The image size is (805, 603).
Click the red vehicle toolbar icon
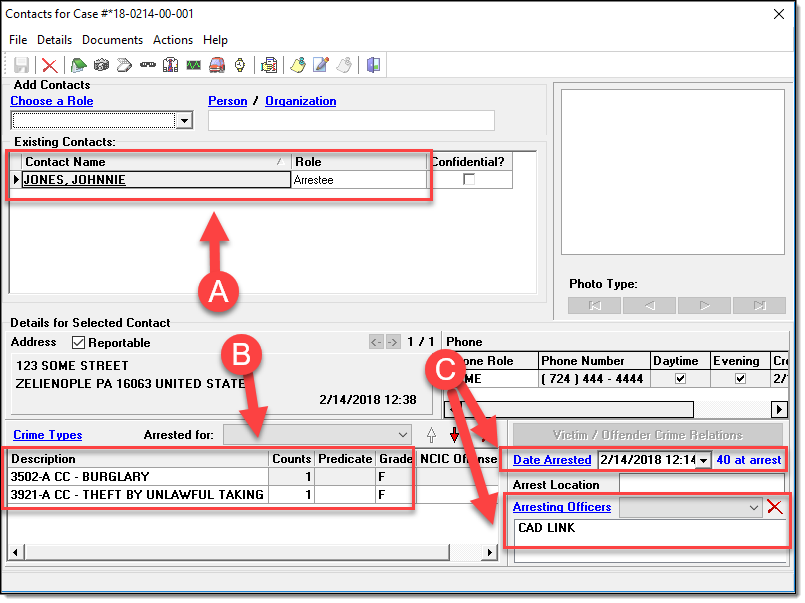click(216, 65)
